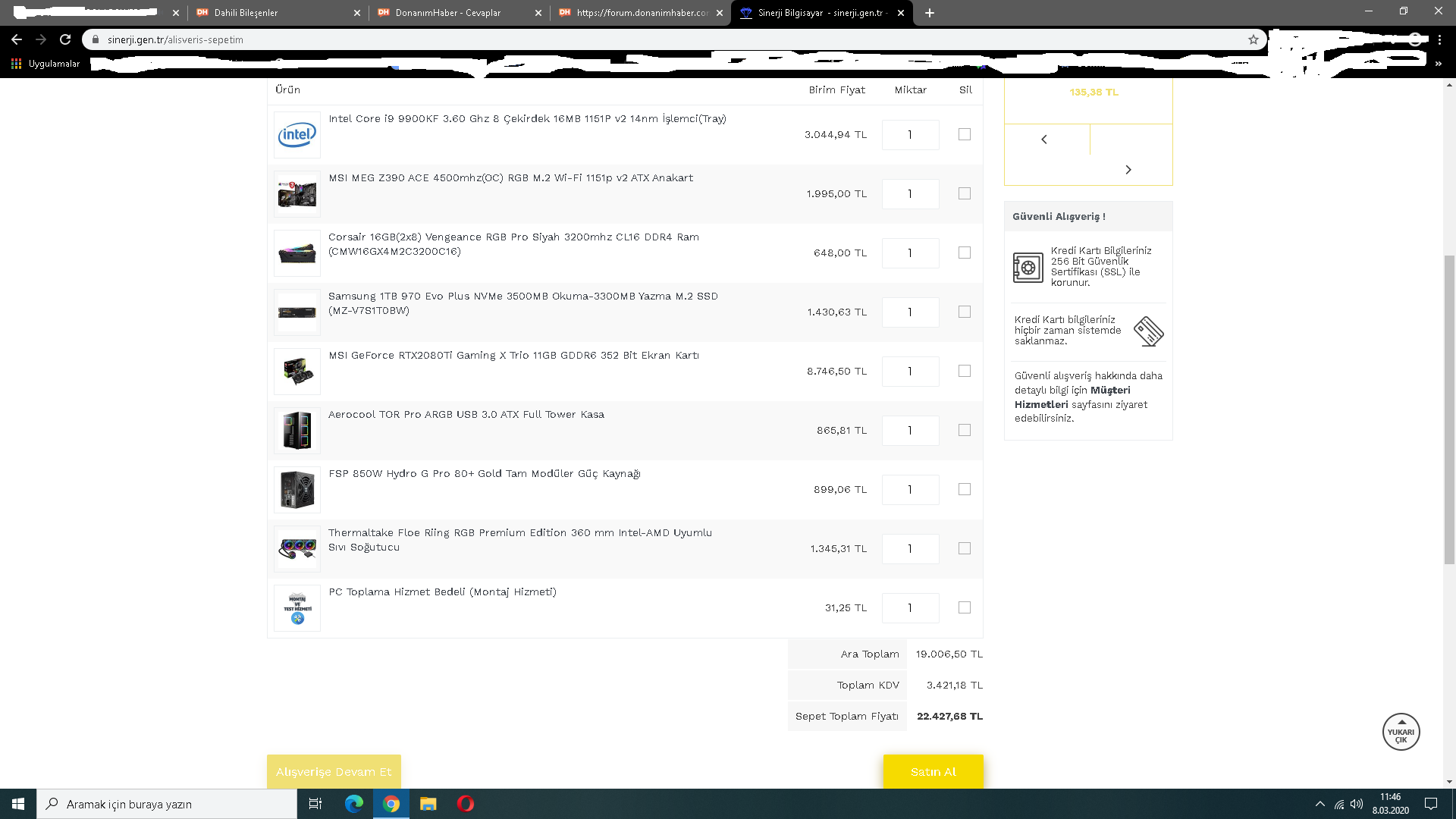Show previous item with left chevron
Viewport: 1456px width, 819px height.
pyautogui.click(x=1044, y=140)
